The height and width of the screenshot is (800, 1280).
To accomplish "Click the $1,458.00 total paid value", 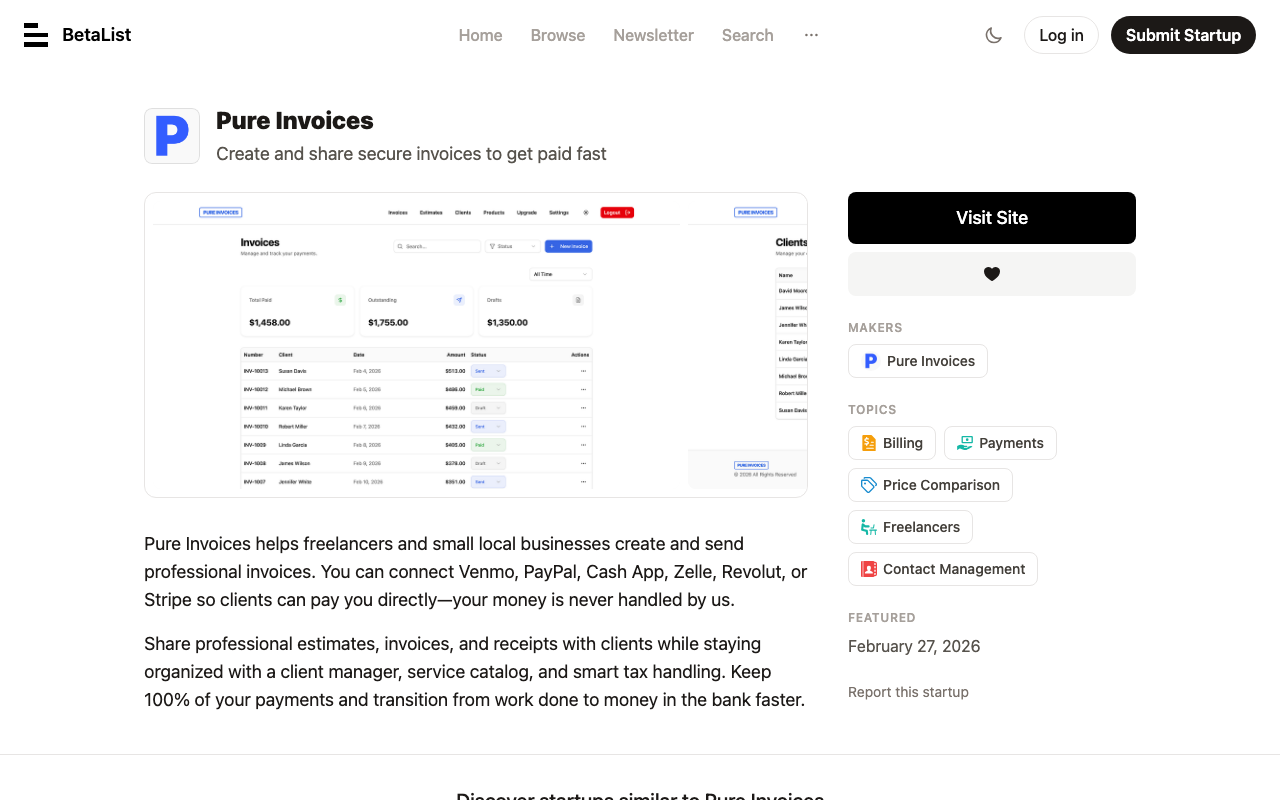I will 270,323.
